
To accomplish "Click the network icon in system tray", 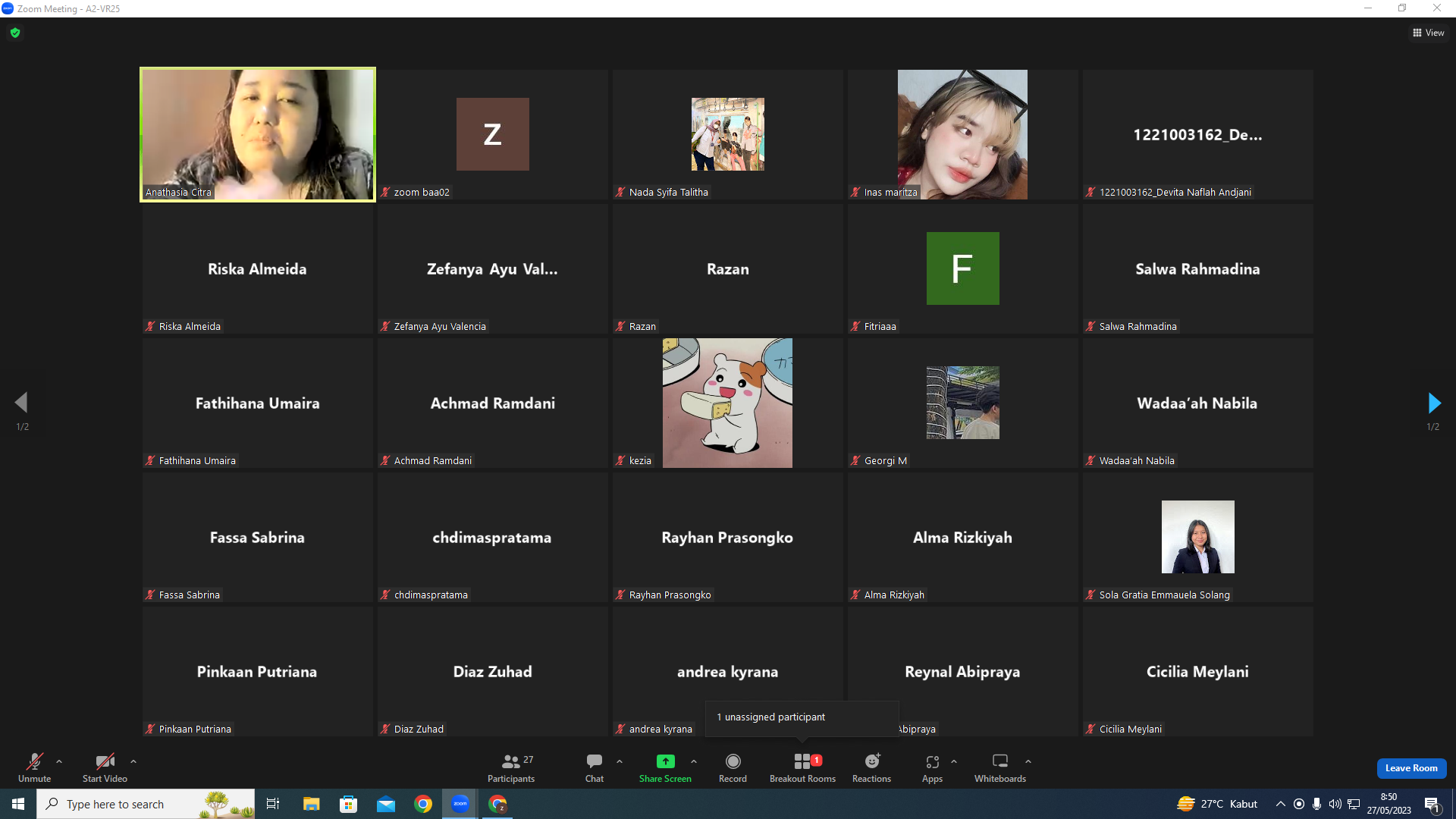I will 1354,804.
